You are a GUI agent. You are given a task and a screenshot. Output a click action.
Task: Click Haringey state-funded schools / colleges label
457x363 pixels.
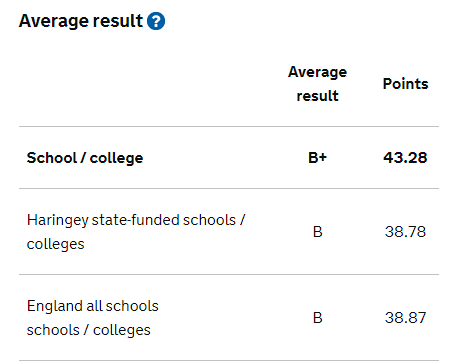[x=136, y=232]
